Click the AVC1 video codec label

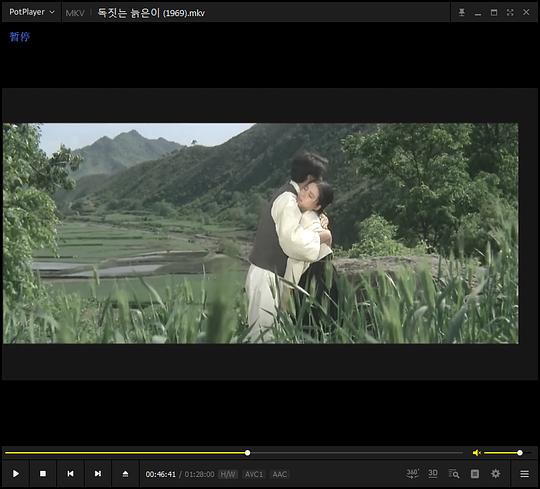(254, 475)
